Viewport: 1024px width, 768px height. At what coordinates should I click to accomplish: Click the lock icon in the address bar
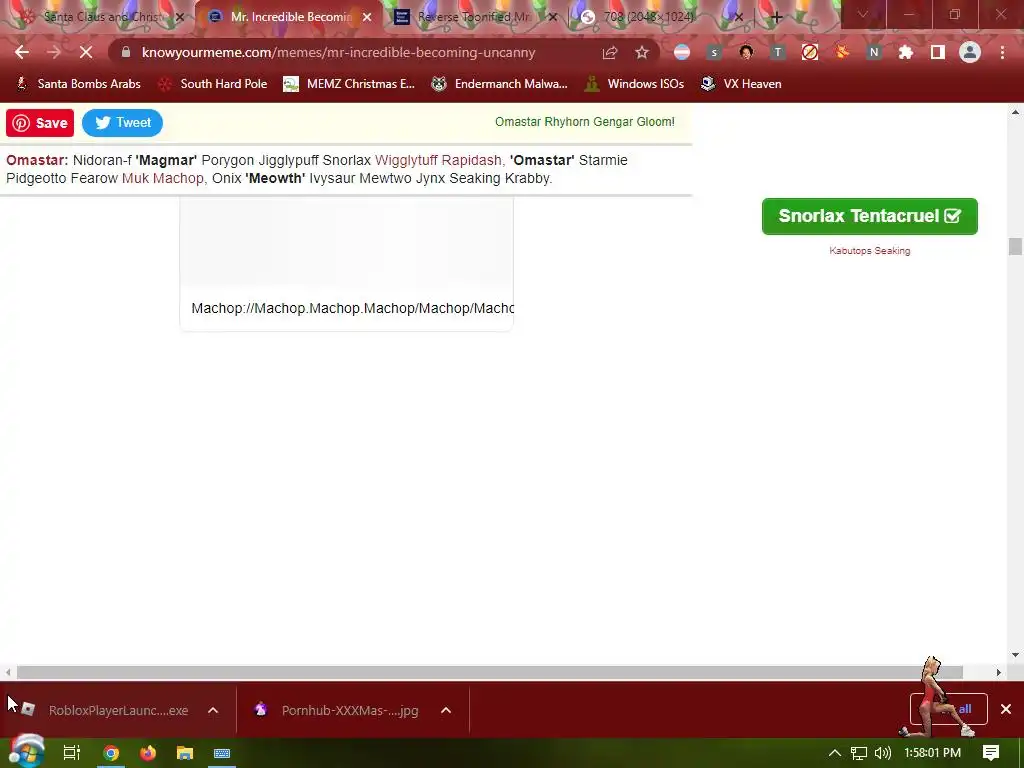click(126, 52)
